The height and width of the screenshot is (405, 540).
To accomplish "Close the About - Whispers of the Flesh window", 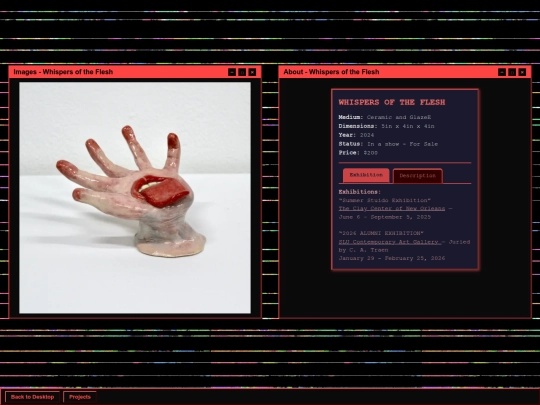I will click(522, 72).
